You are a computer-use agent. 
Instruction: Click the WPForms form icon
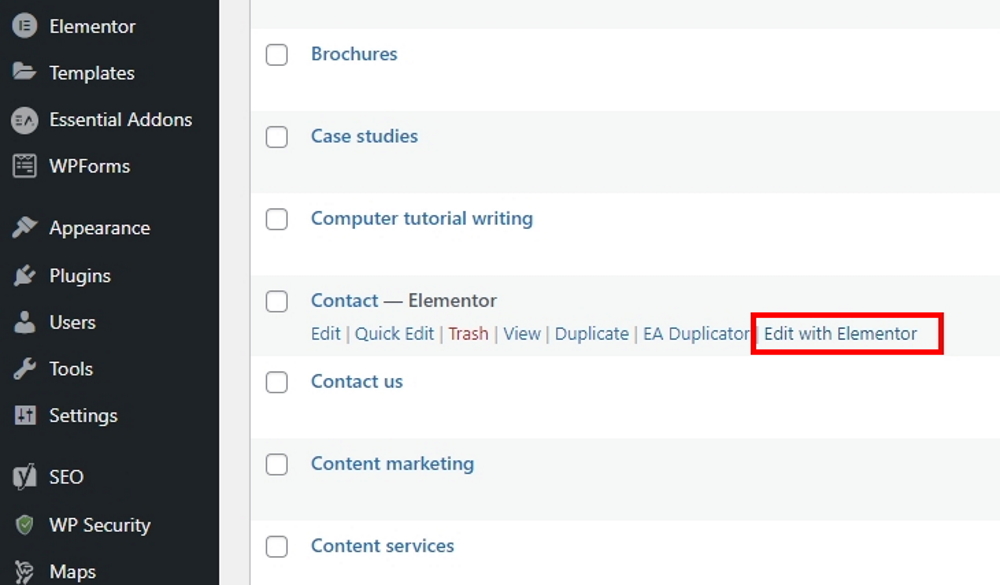coord(24,166)
